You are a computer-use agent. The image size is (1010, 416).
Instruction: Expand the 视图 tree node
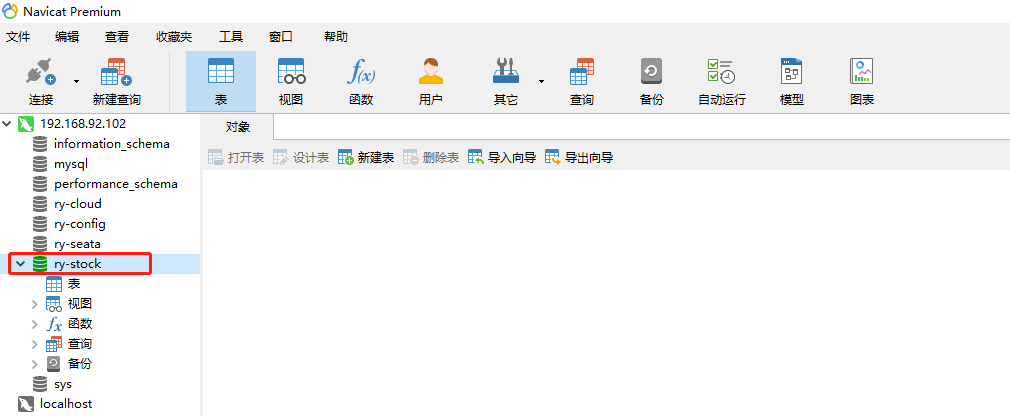[x=35, y=304]
